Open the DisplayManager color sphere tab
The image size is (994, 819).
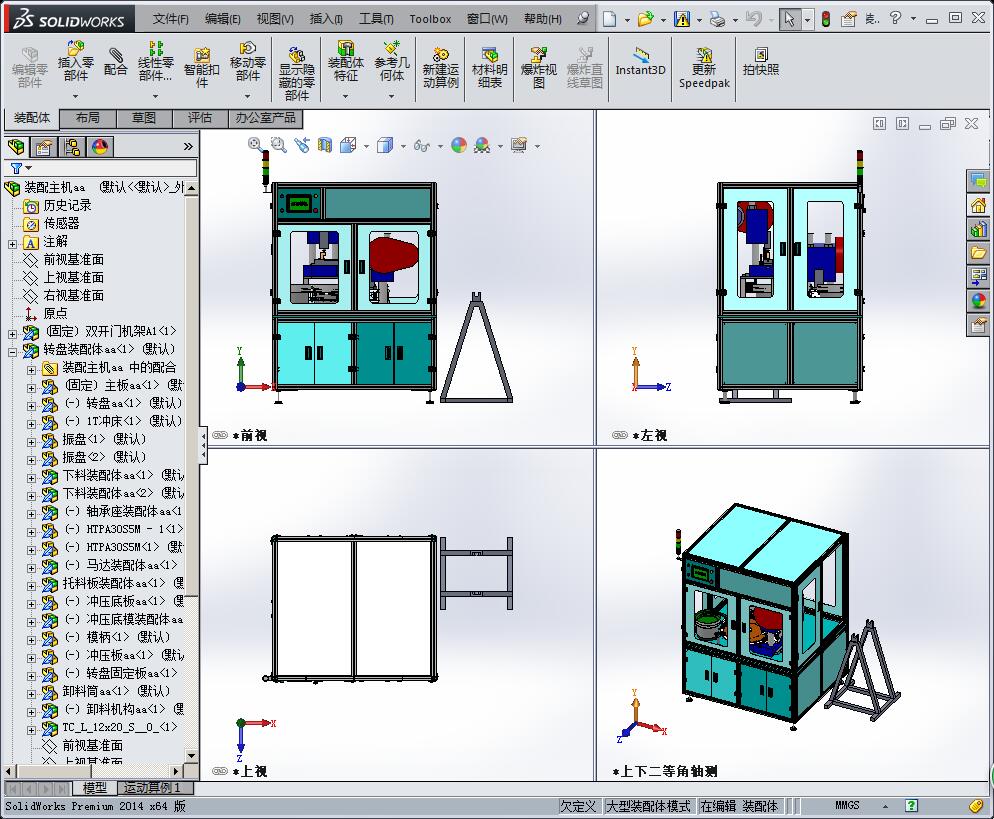(100, 147)
